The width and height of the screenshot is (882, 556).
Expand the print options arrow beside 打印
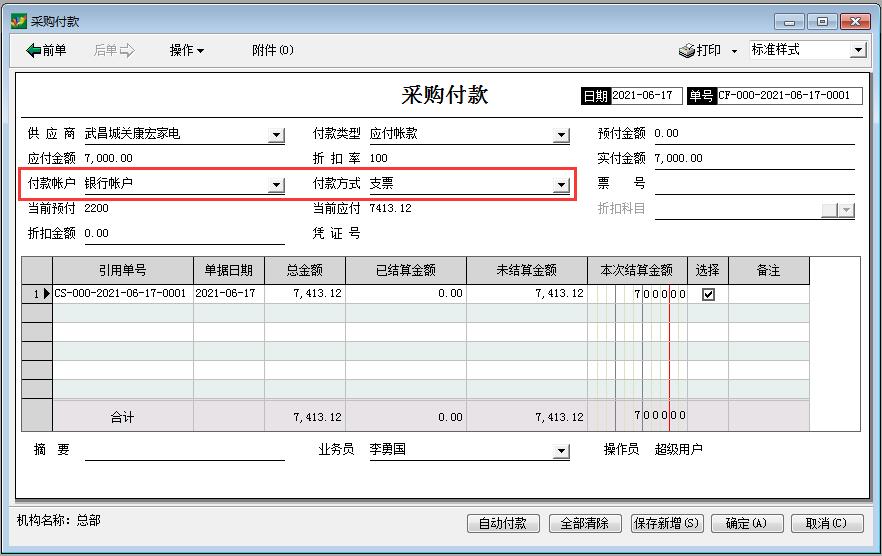click(x=734, y=51)
